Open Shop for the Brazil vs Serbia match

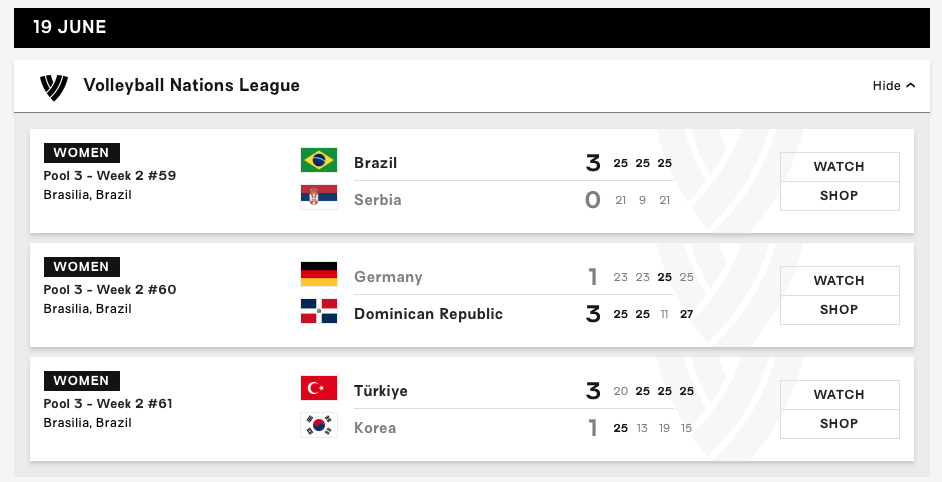[839, 196]
